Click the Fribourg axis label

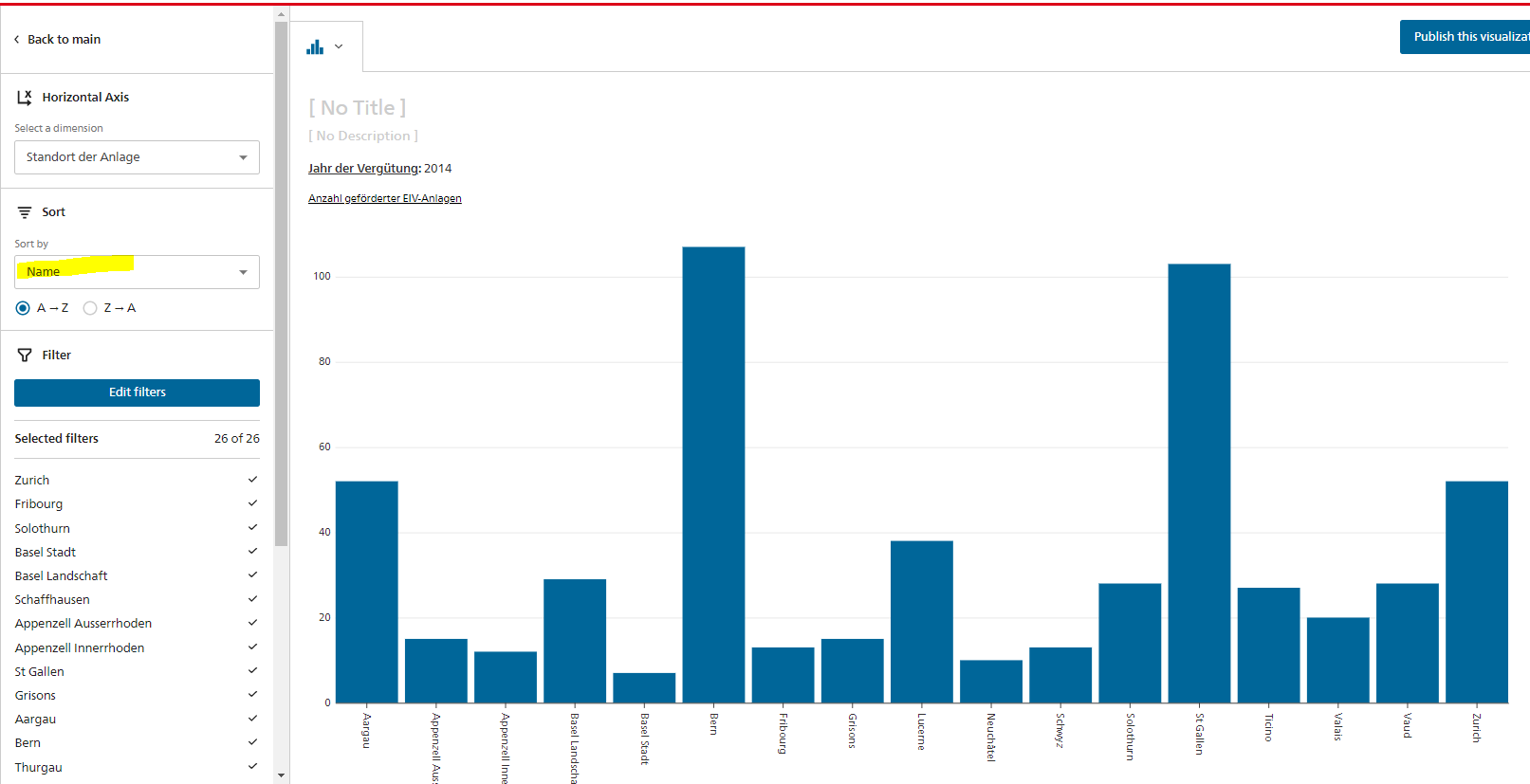point(783,734)
